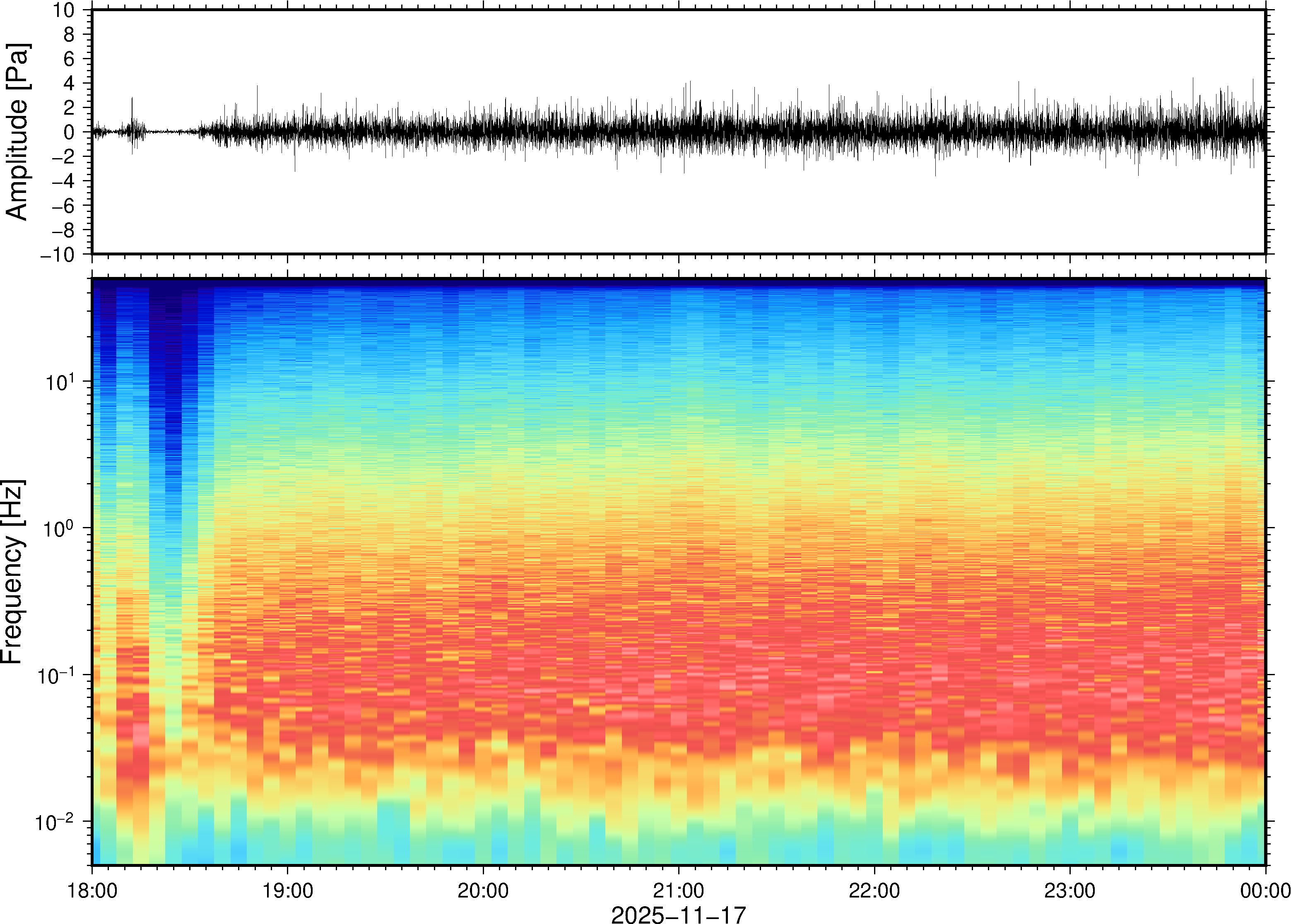
Task: Click the 19:00 time axis label
Action: pos(287,890)
